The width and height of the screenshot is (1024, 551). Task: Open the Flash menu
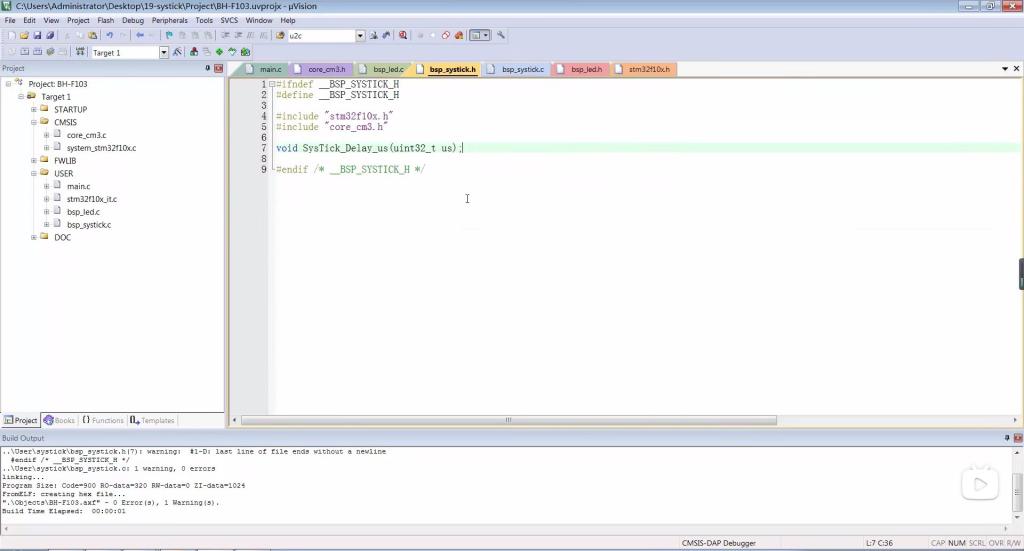pos(105,20)
